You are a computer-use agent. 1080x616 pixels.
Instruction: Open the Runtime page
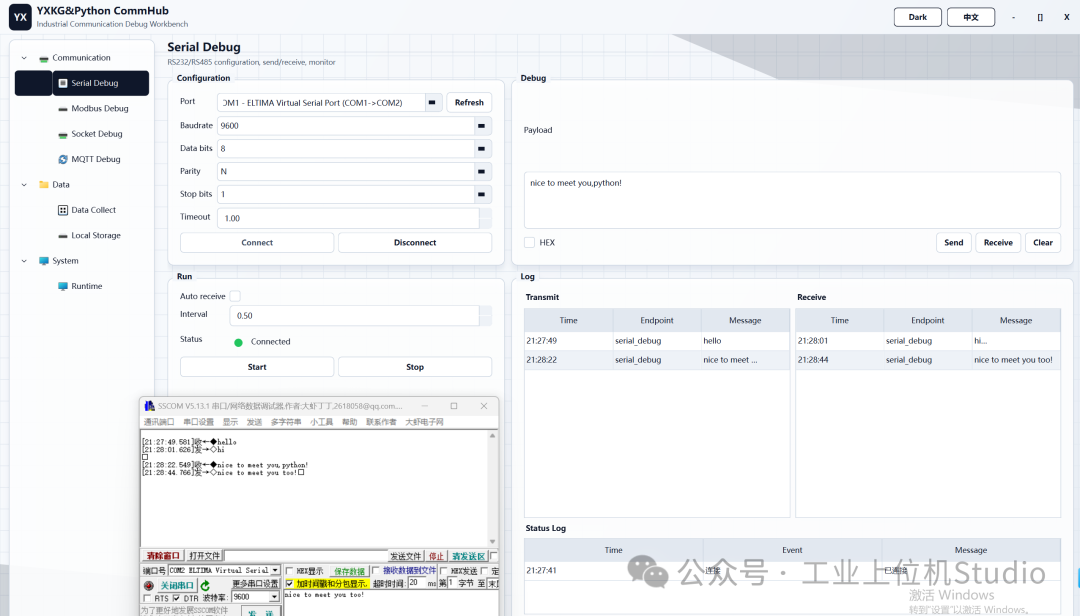[87, 286]
